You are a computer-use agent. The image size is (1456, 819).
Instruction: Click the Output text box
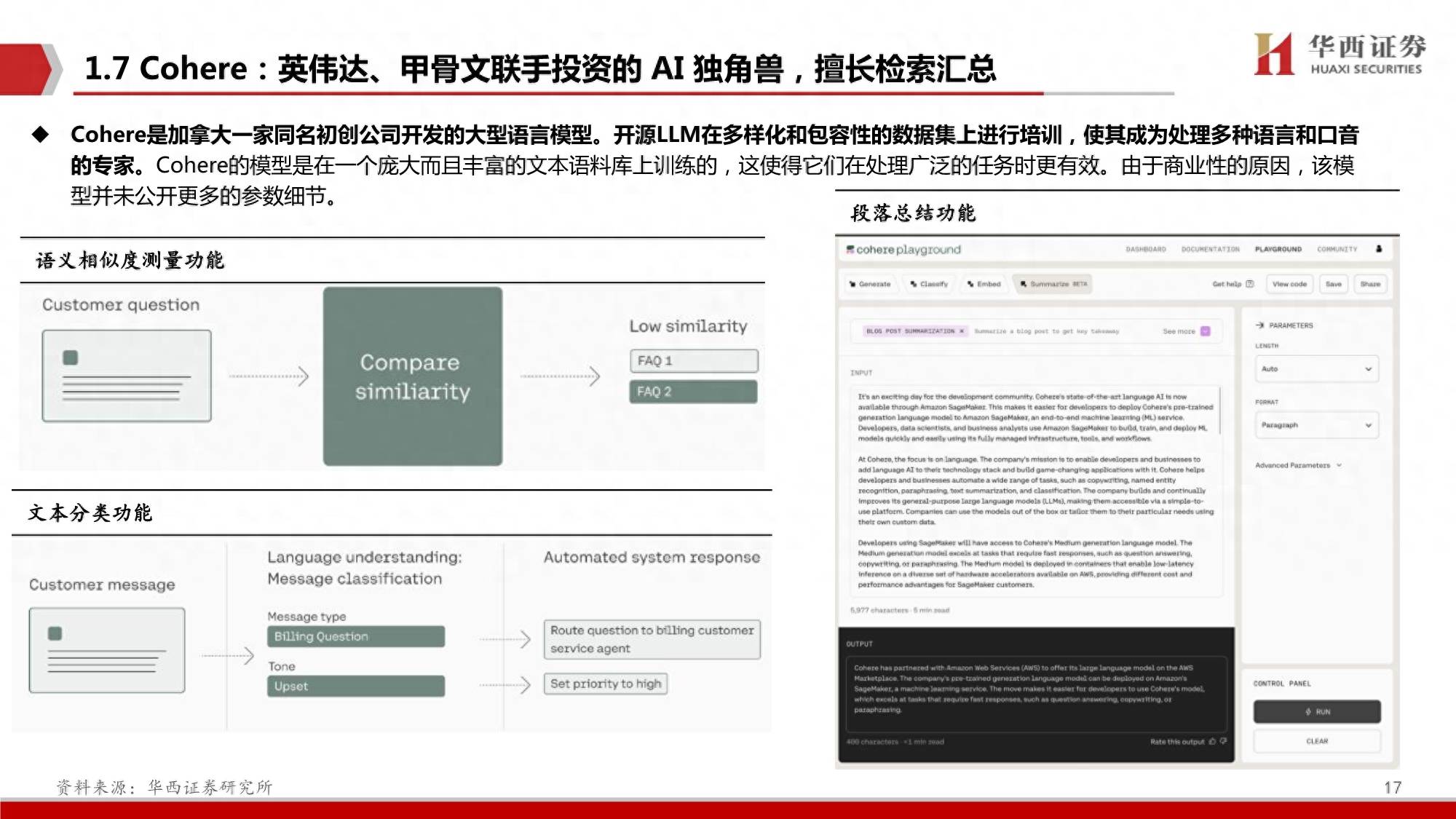1037,693
